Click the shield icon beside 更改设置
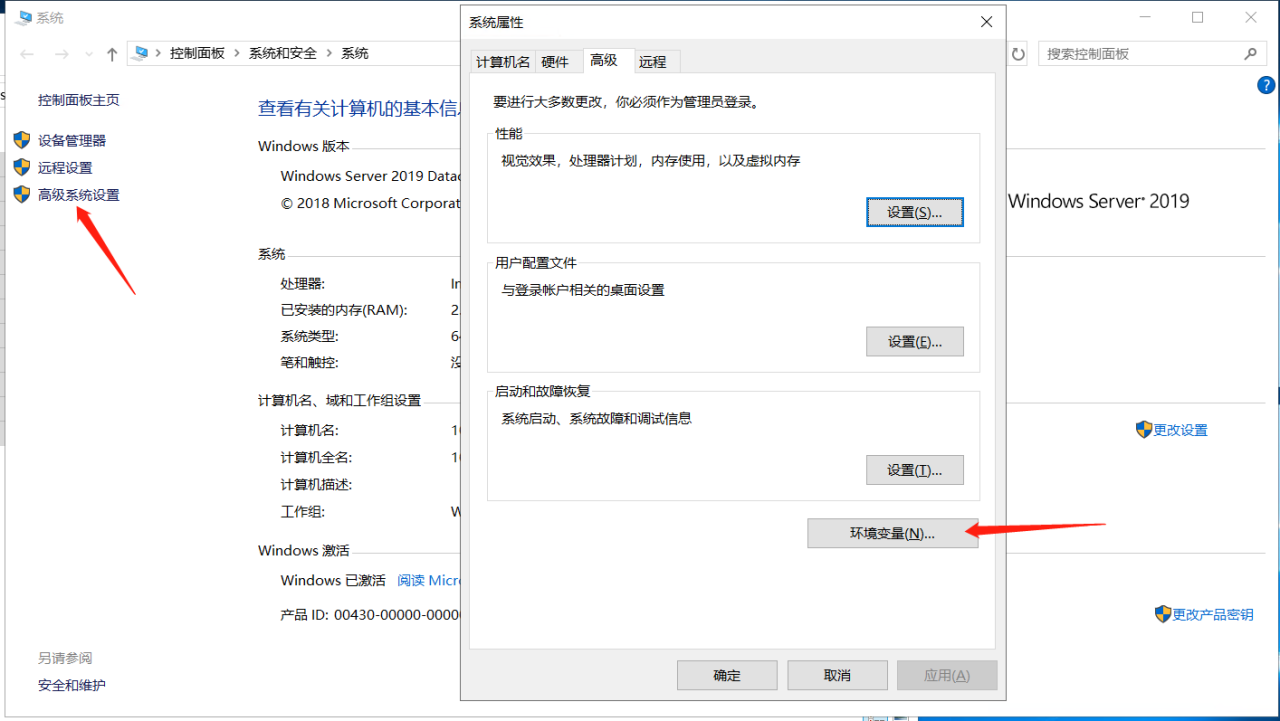1280x721 pixels. 1144,429
